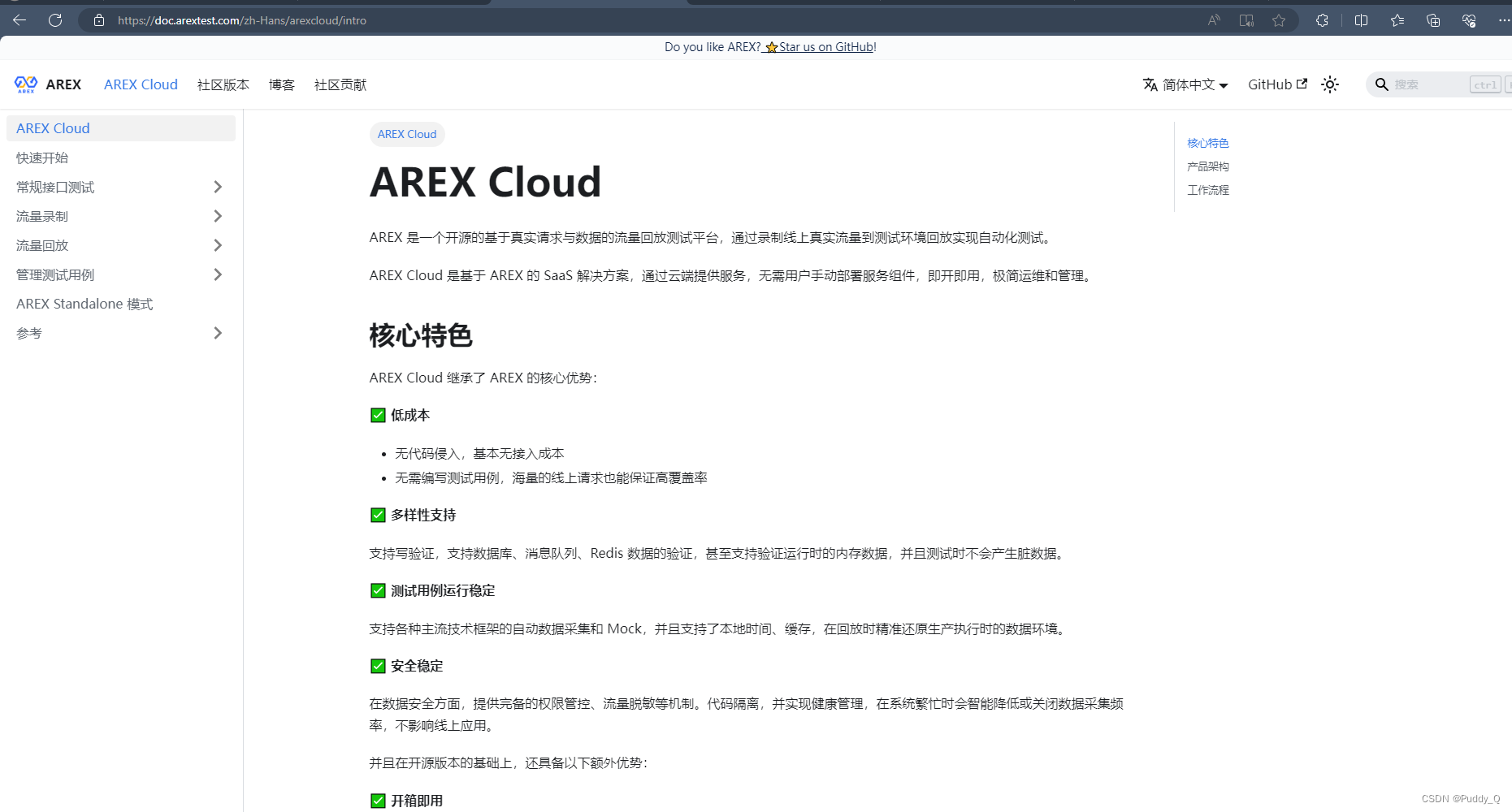The width and height of the screenshot is (1512, 812).
Task: Click the split screen browser icon
Action: (1361, 20)
